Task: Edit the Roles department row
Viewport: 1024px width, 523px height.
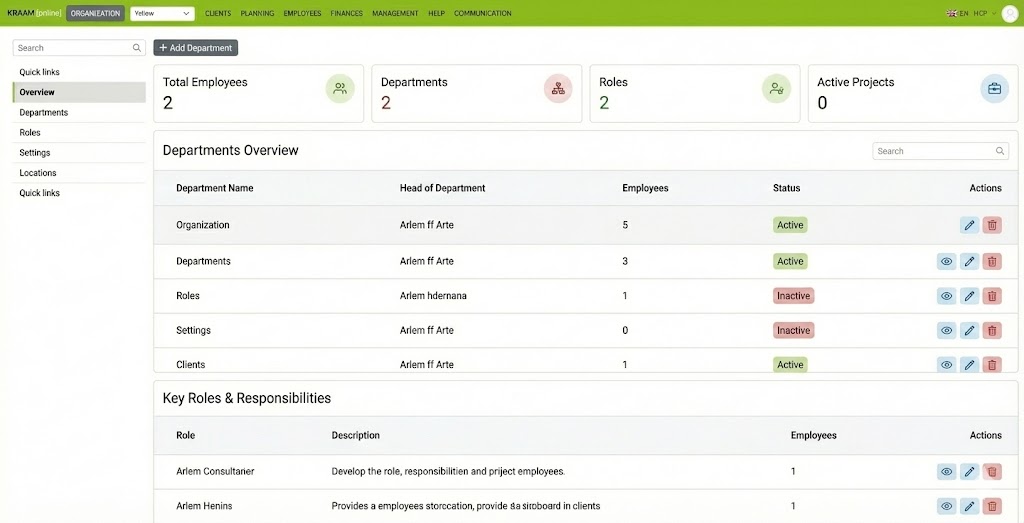Action: (x=969, y=296)
